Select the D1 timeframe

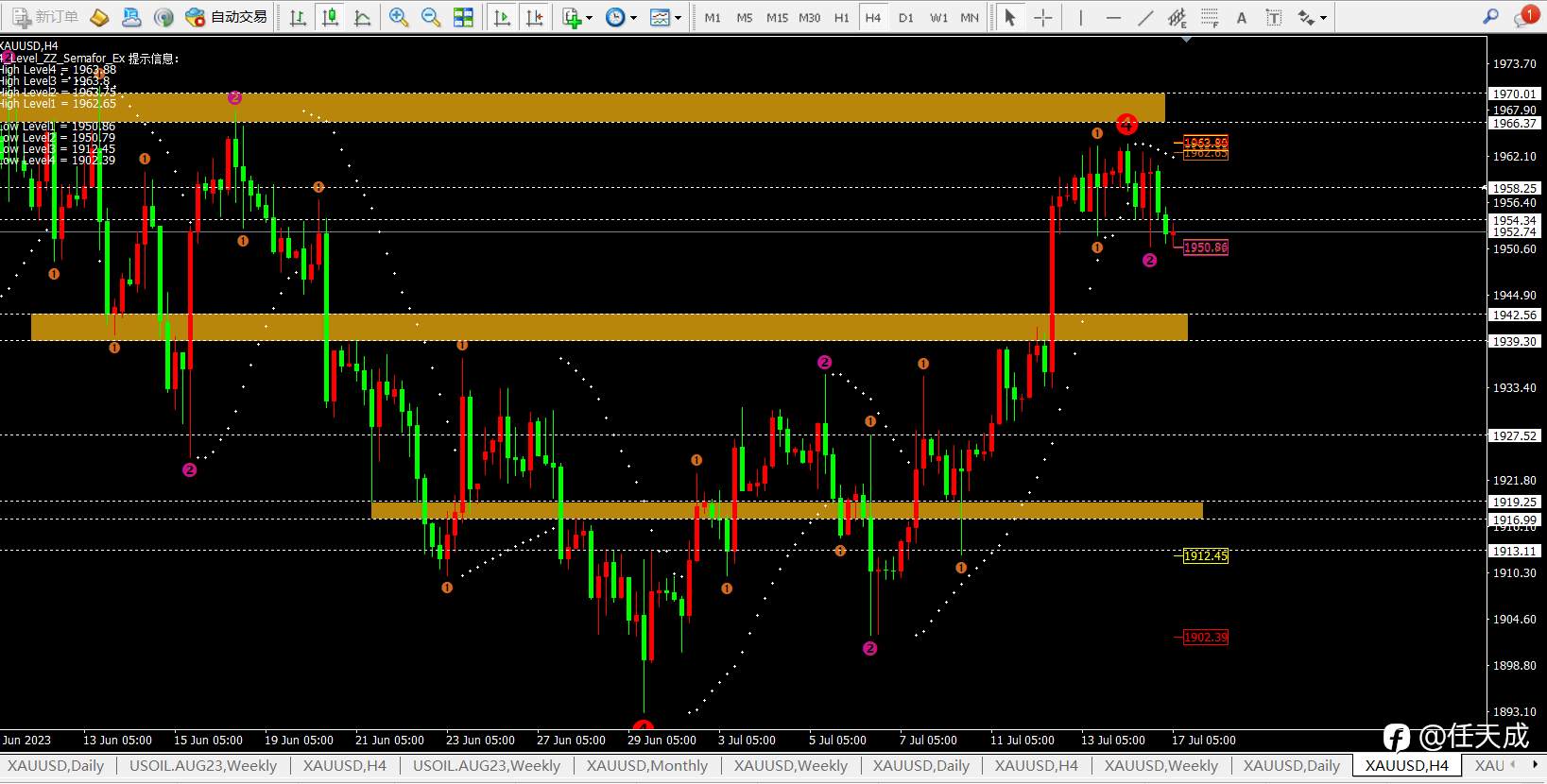tap(905, 18)
